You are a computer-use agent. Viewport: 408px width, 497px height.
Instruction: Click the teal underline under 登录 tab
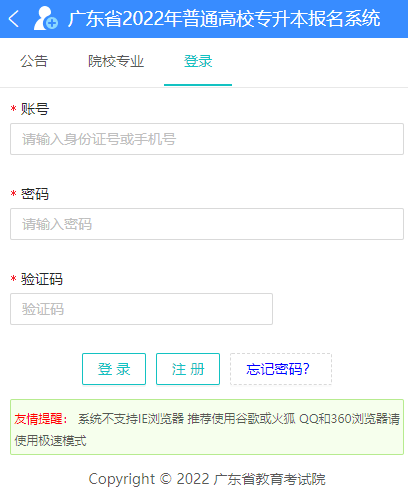pos(198,85)
